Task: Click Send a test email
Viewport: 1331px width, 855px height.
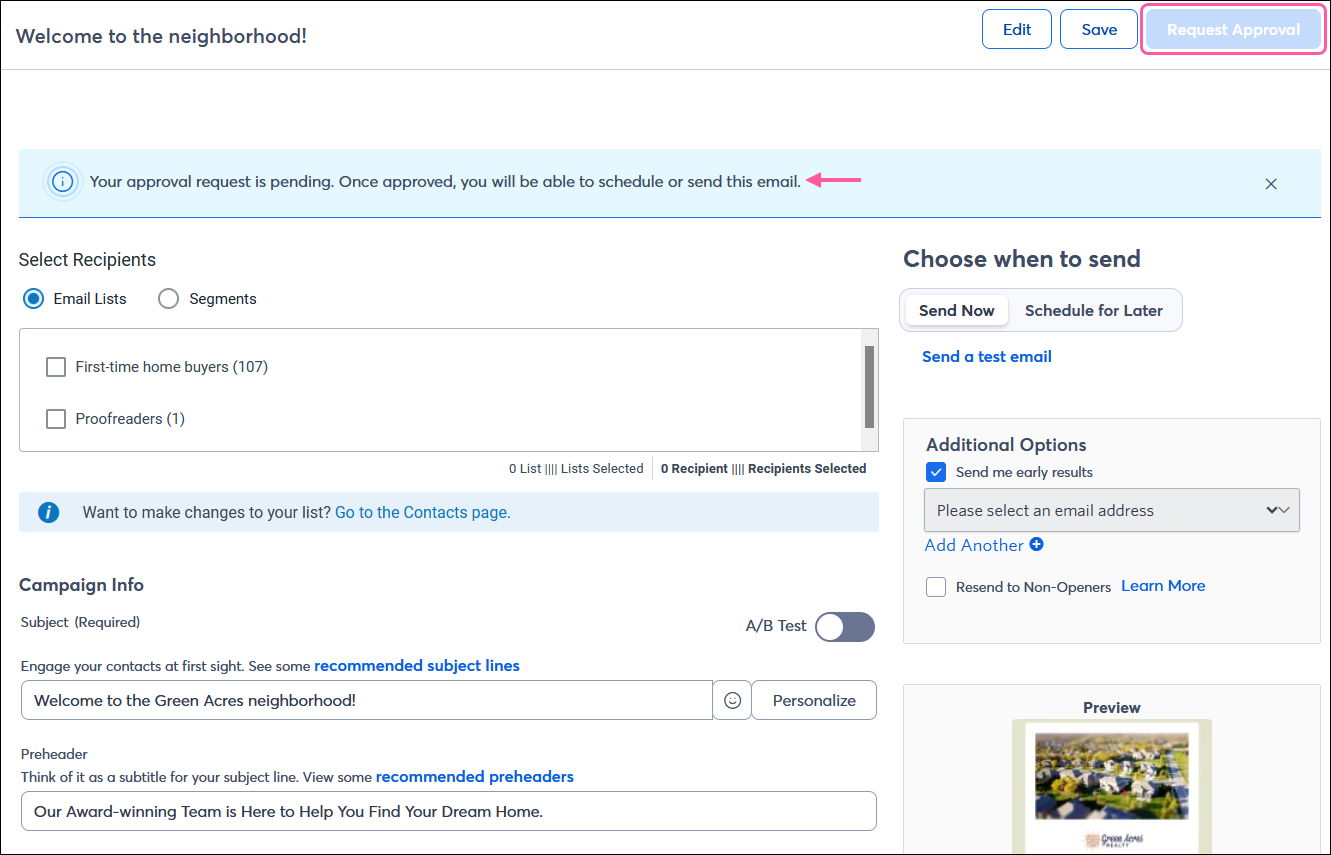Action: pyautogui.click(x=987, y=356)
